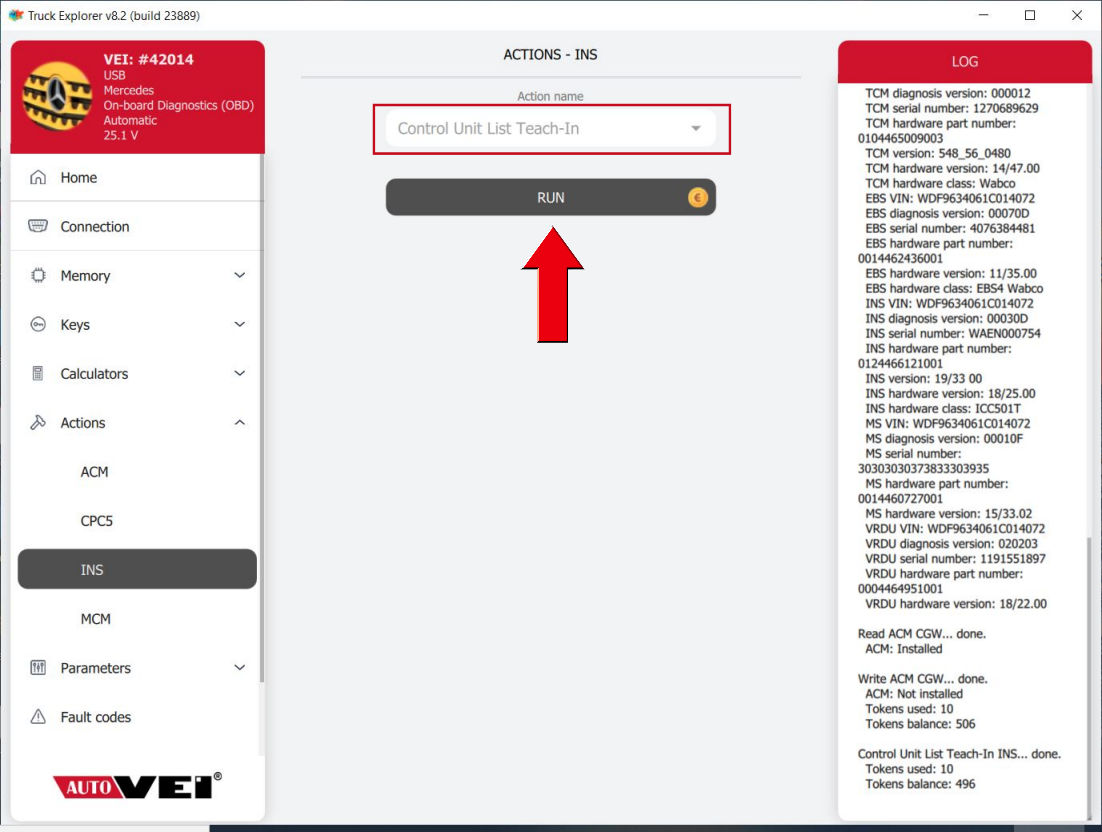Click the Parameters sliders icon
Screen dimensions: 1102x832
click(38, 668)
